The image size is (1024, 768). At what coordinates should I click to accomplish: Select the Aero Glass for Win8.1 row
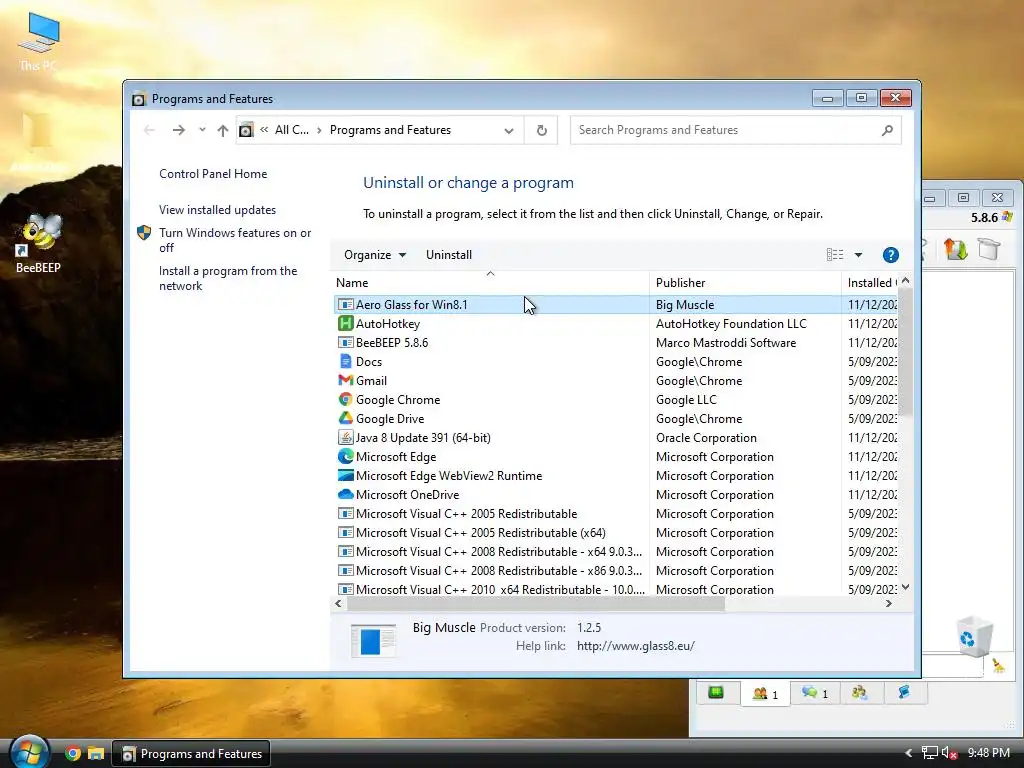point(616,304)
